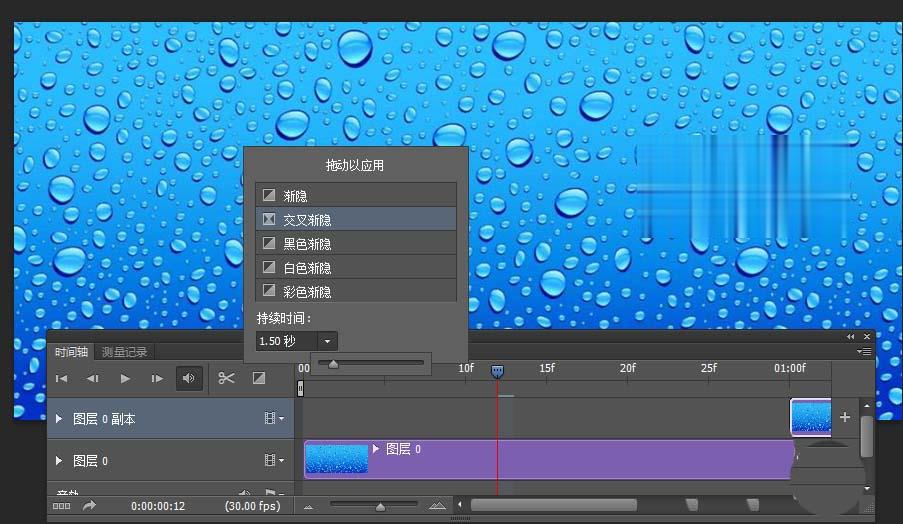Image resolution: width=903 pixels, height=524 pixels.
Task: Step back to previous frame
Action: point(92,379)
